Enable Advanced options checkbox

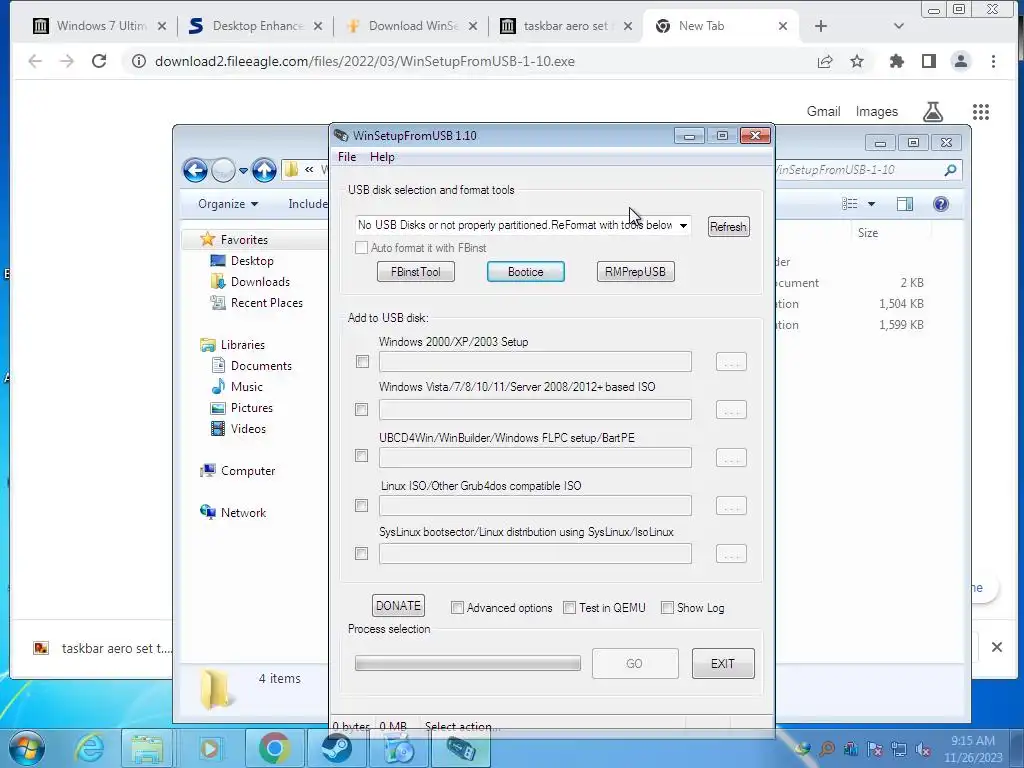457,608
